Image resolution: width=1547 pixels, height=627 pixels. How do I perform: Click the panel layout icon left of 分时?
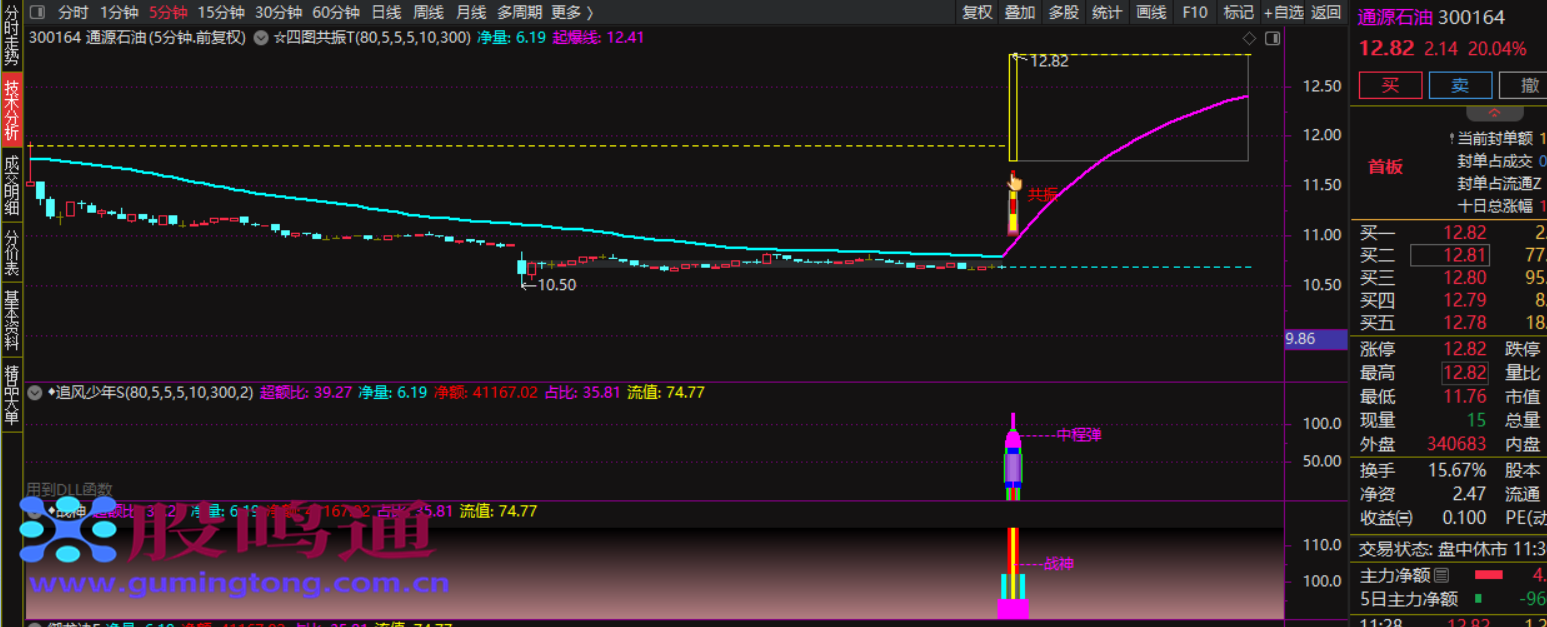pyautogui.click(x=37, y=13)
